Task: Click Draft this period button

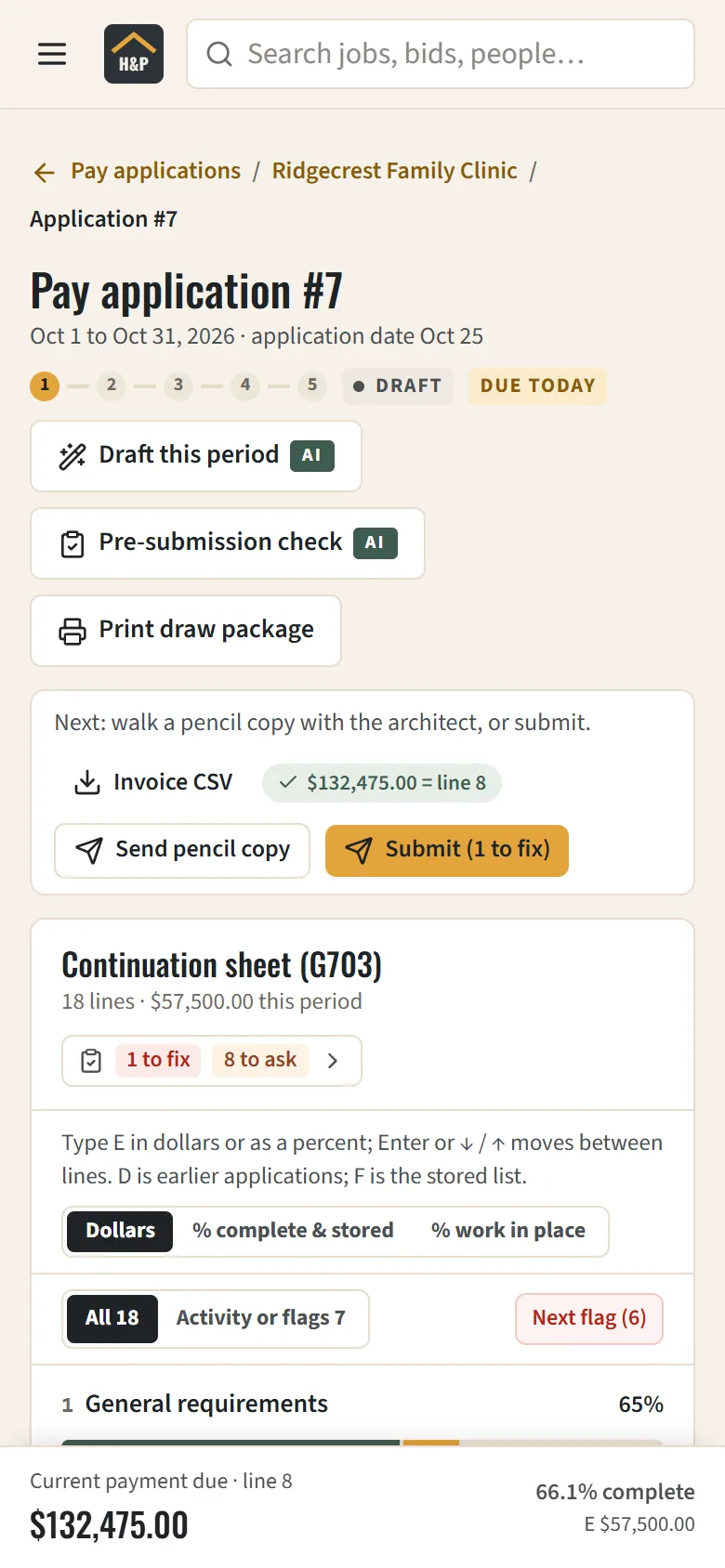Action: (196, 456)
